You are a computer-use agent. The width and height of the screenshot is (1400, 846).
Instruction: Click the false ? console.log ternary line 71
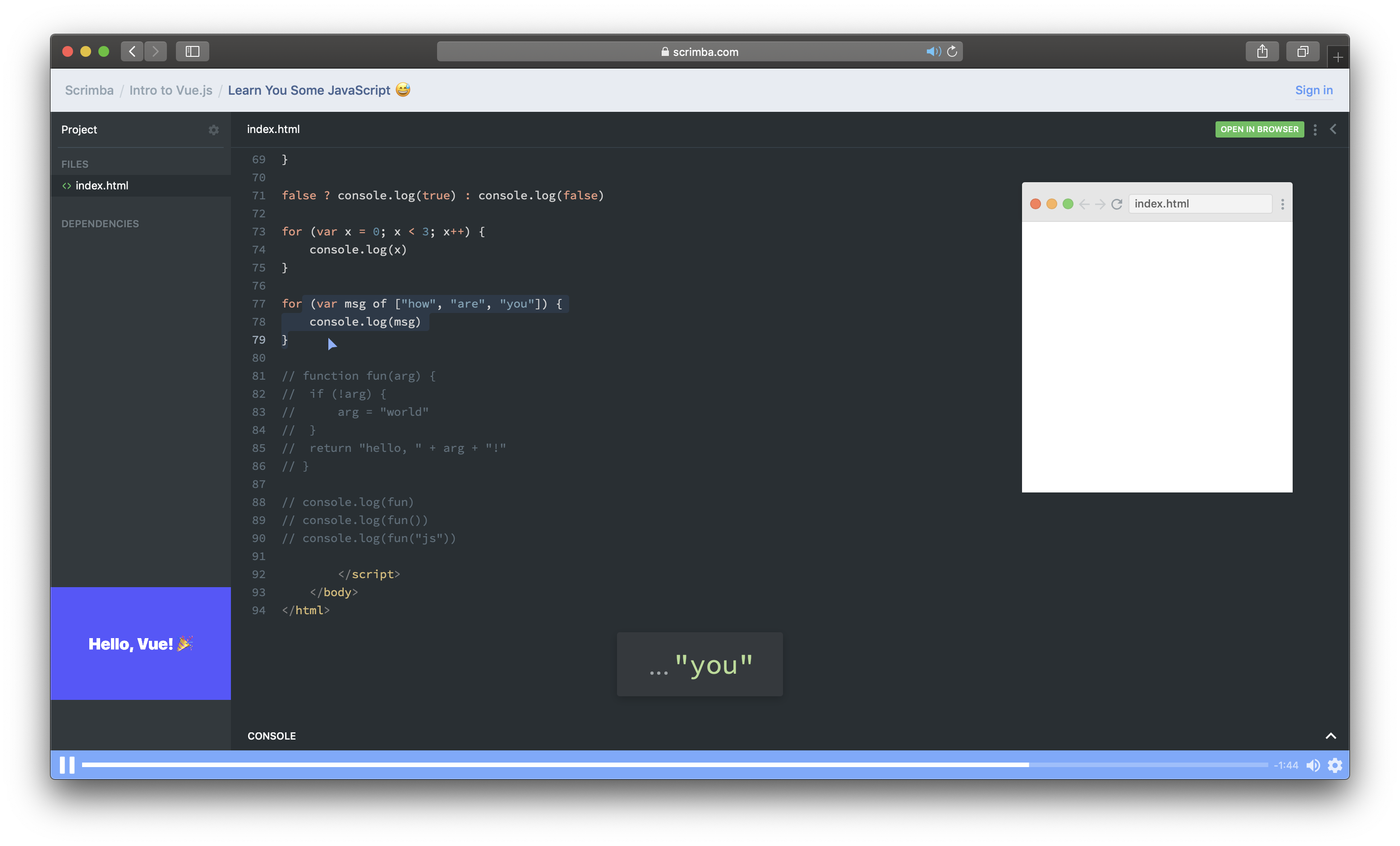point(442,195)
